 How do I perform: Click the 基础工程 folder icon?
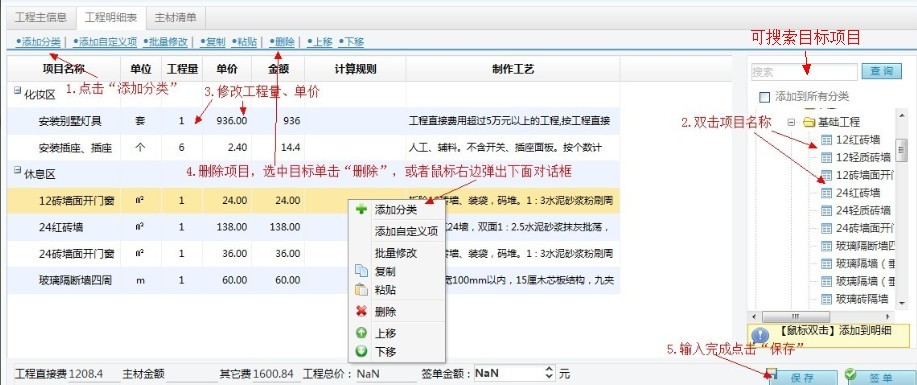[x=809, y=122]
